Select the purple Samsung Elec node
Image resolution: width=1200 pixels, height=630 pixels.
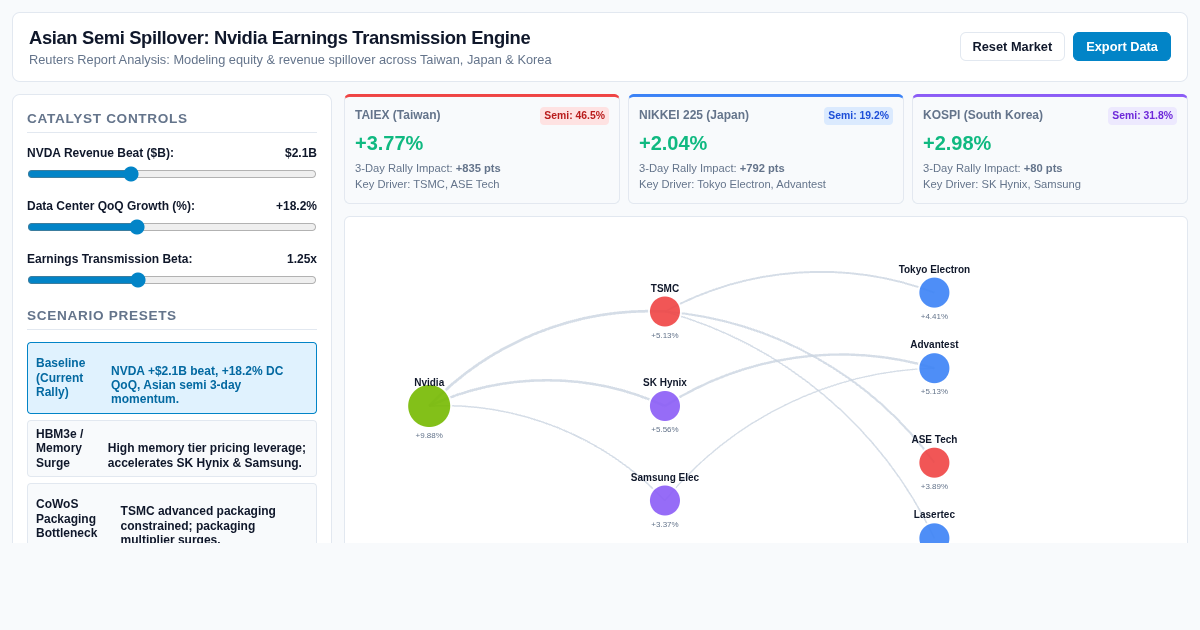pos(665,501)
